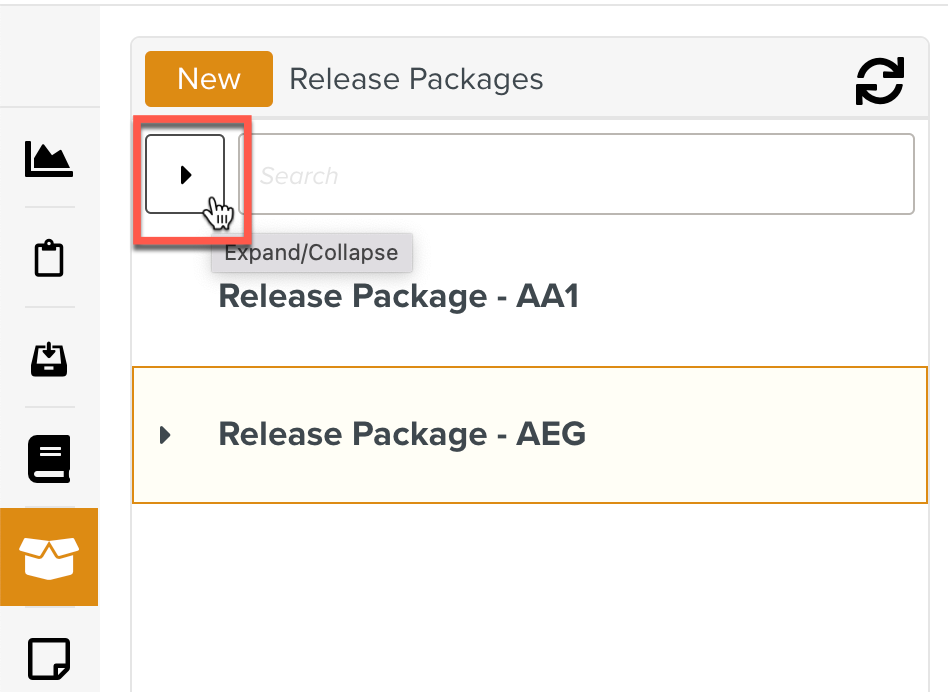The width and height of the screenshot is (948, 692).
Task: Click the empty right side of AEG row
Action: [x=780, y=434]
